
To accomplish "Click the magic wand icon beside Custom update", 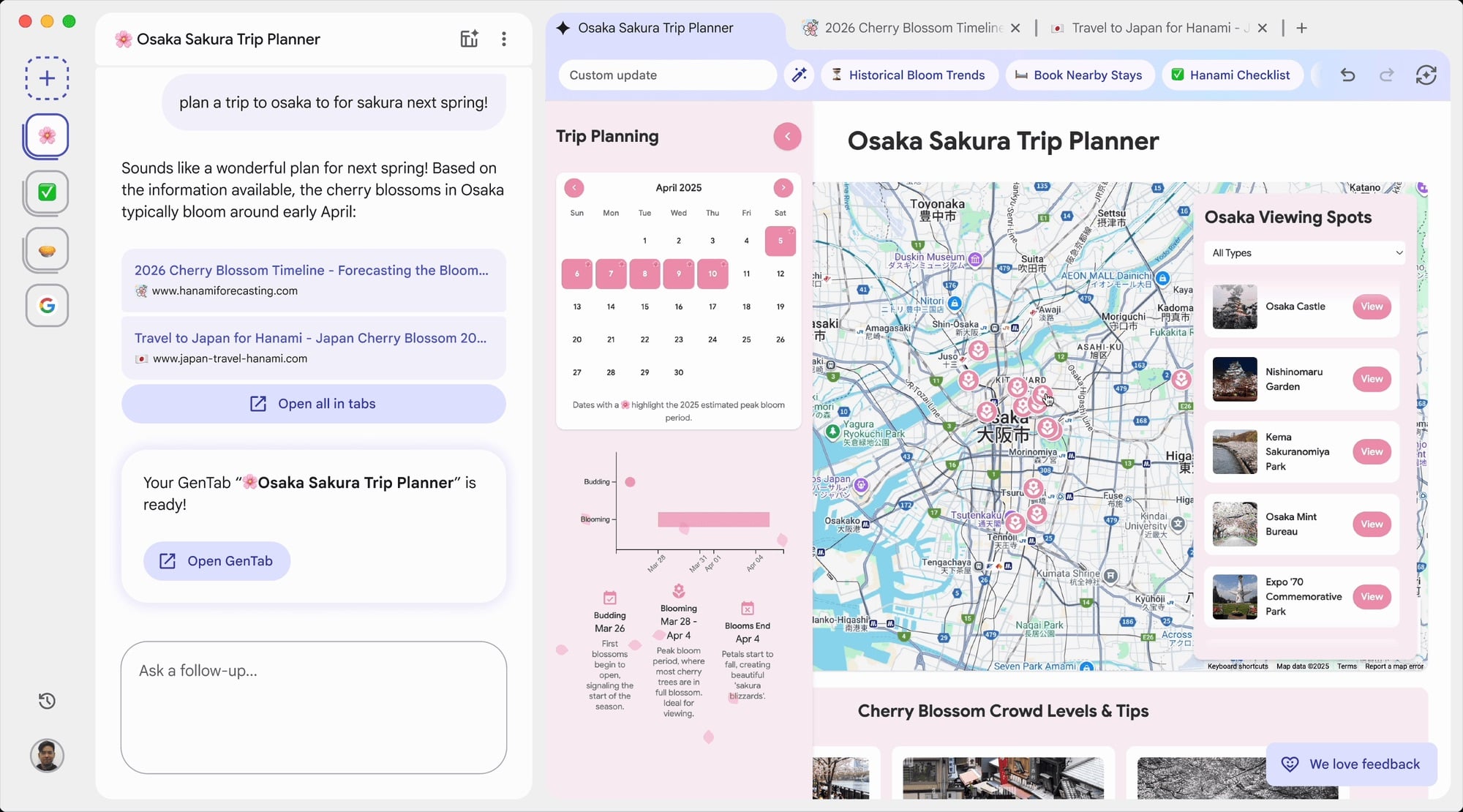I will tap(799, 75).
